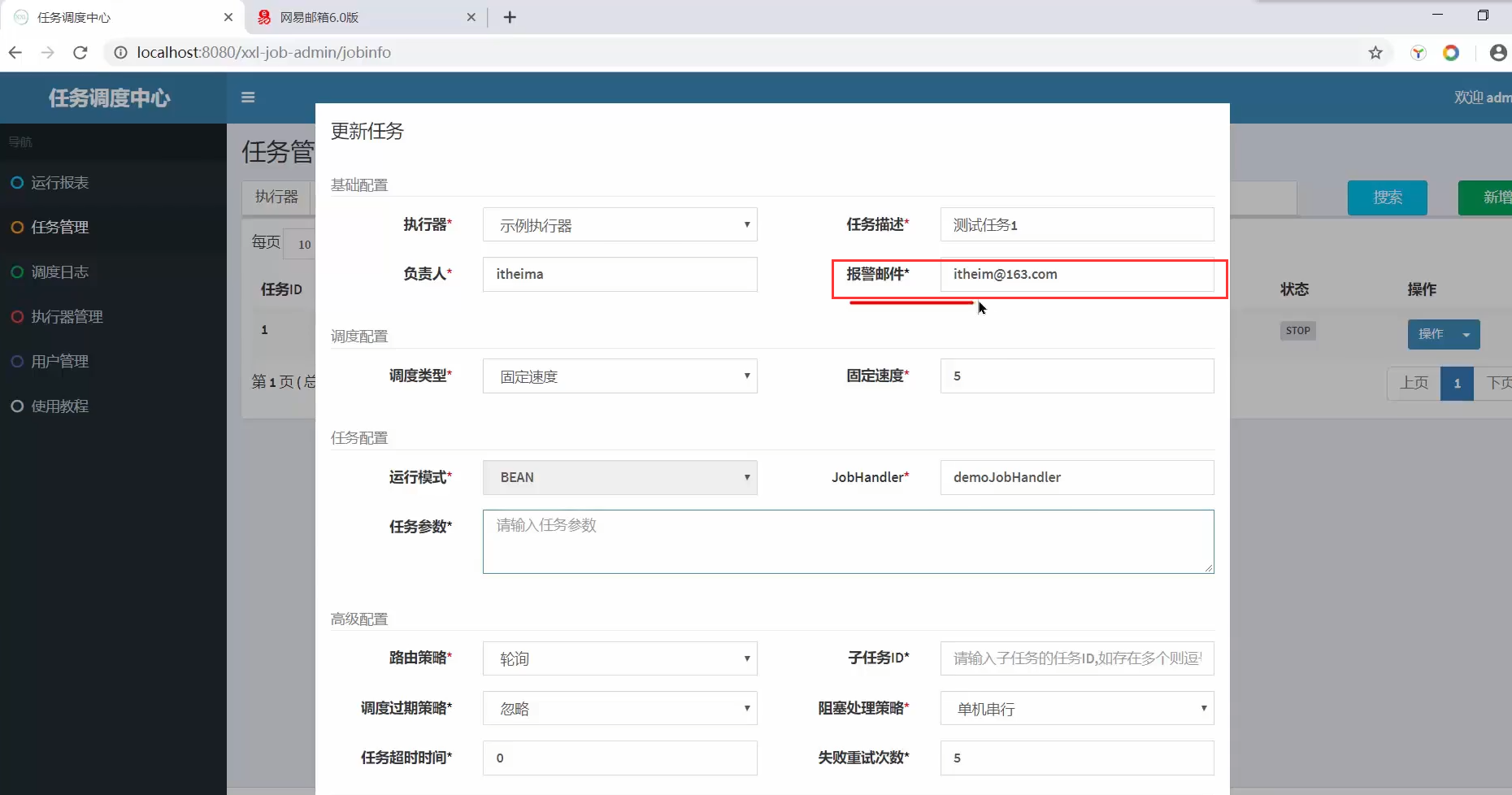Focus 负责人 field containing itheima

tap(620, 274)
